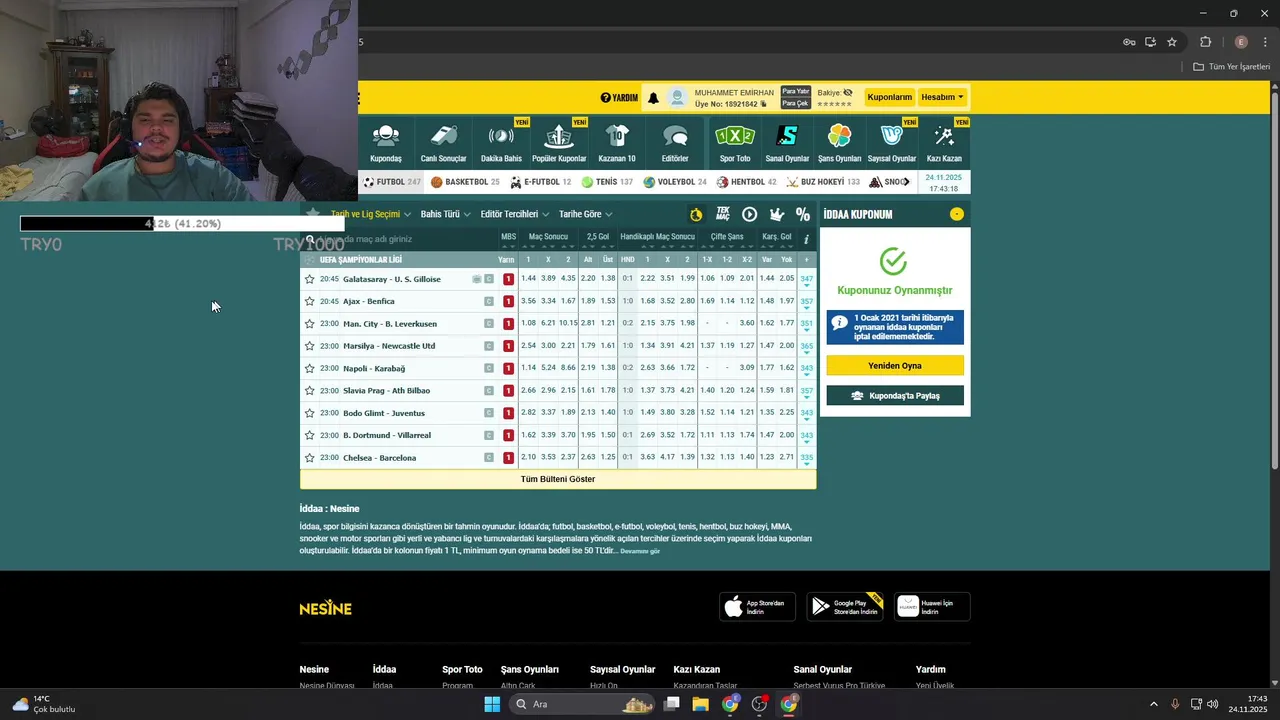Click the match name search field
Image resolution: width=1280 pixels, height=720 pixels.
400,239
